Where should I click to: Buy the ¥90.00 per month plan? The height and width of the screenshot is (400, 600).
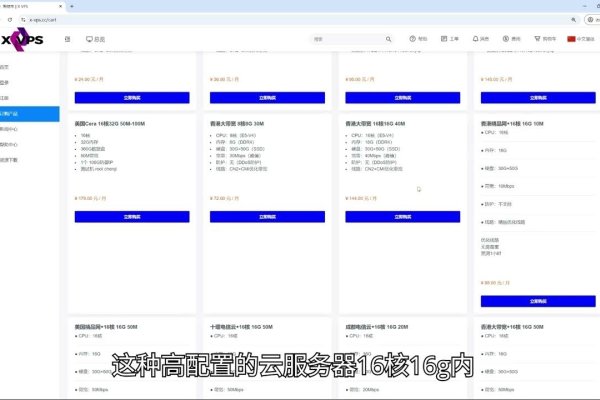403,98
